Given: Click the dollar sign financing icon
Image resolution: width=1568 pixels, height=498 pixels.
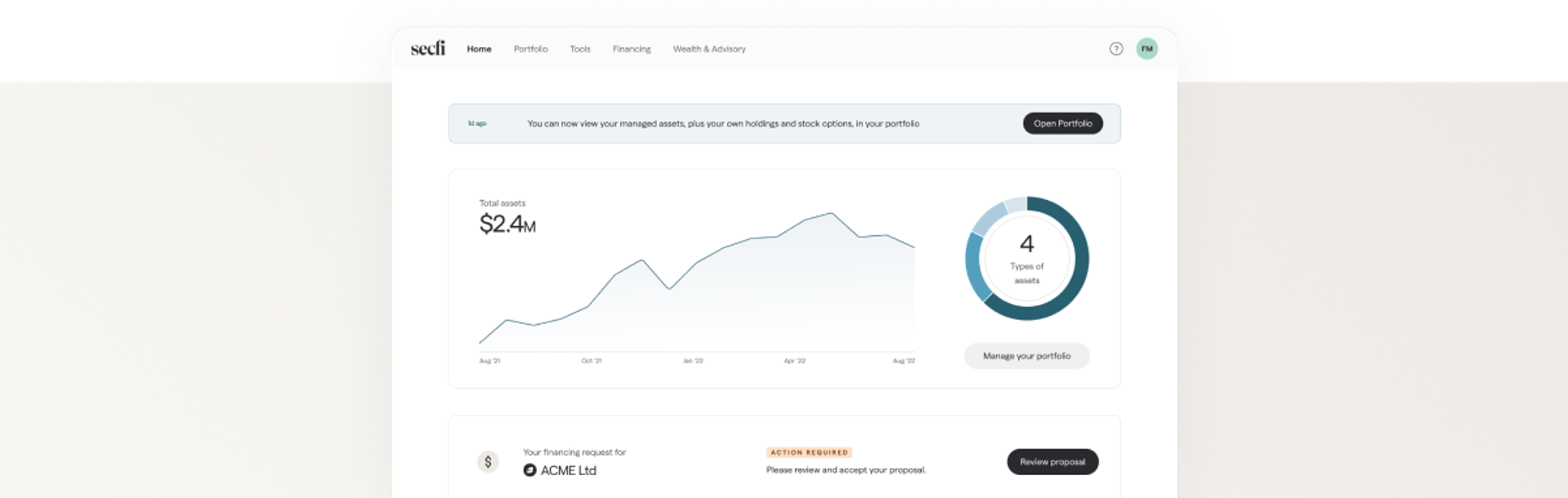Looking at the screenshot, I should tap(488, 462).
